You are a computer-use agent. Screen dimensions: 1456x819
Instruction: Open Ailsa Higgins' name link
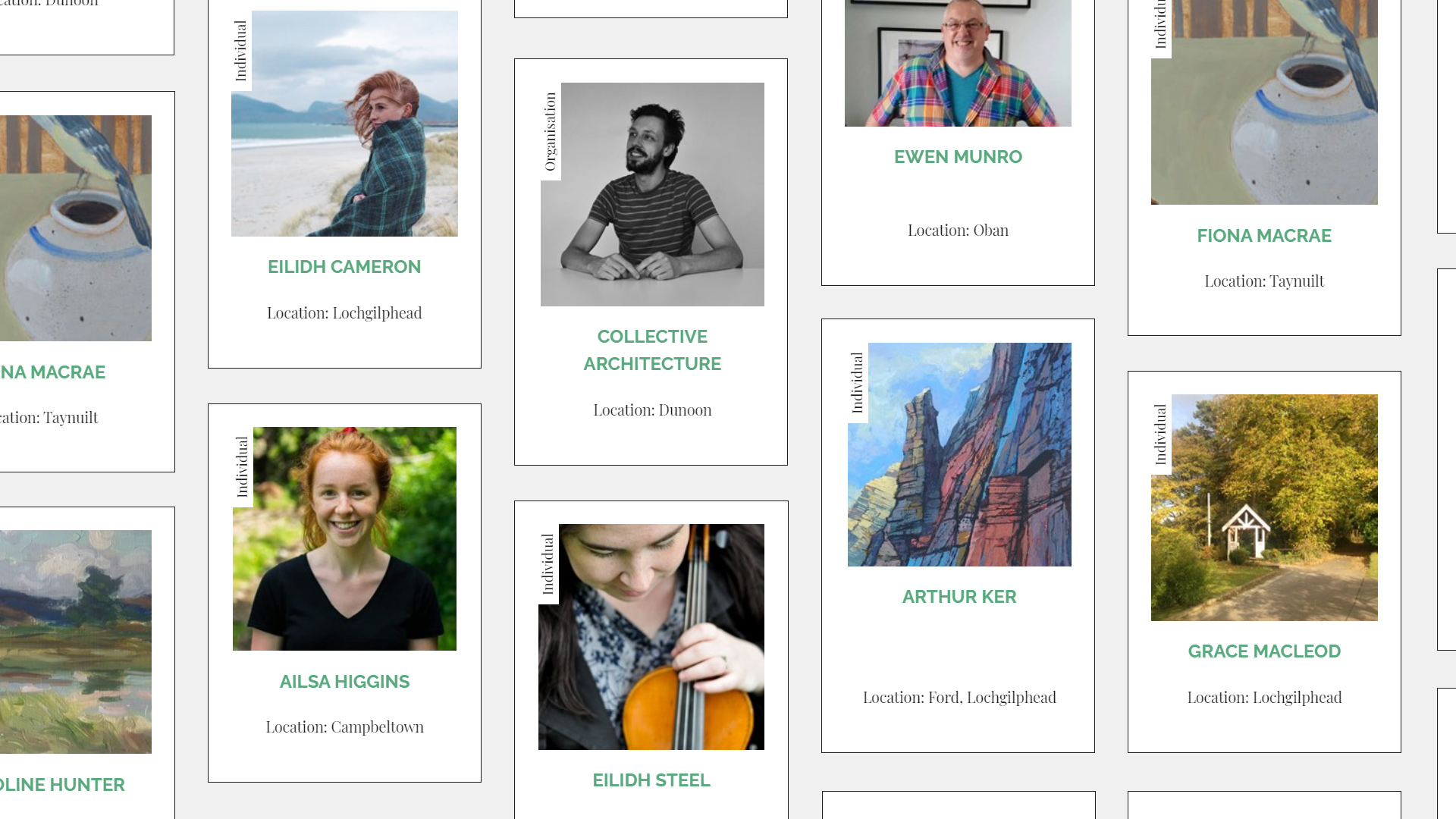tap(344, 682)
